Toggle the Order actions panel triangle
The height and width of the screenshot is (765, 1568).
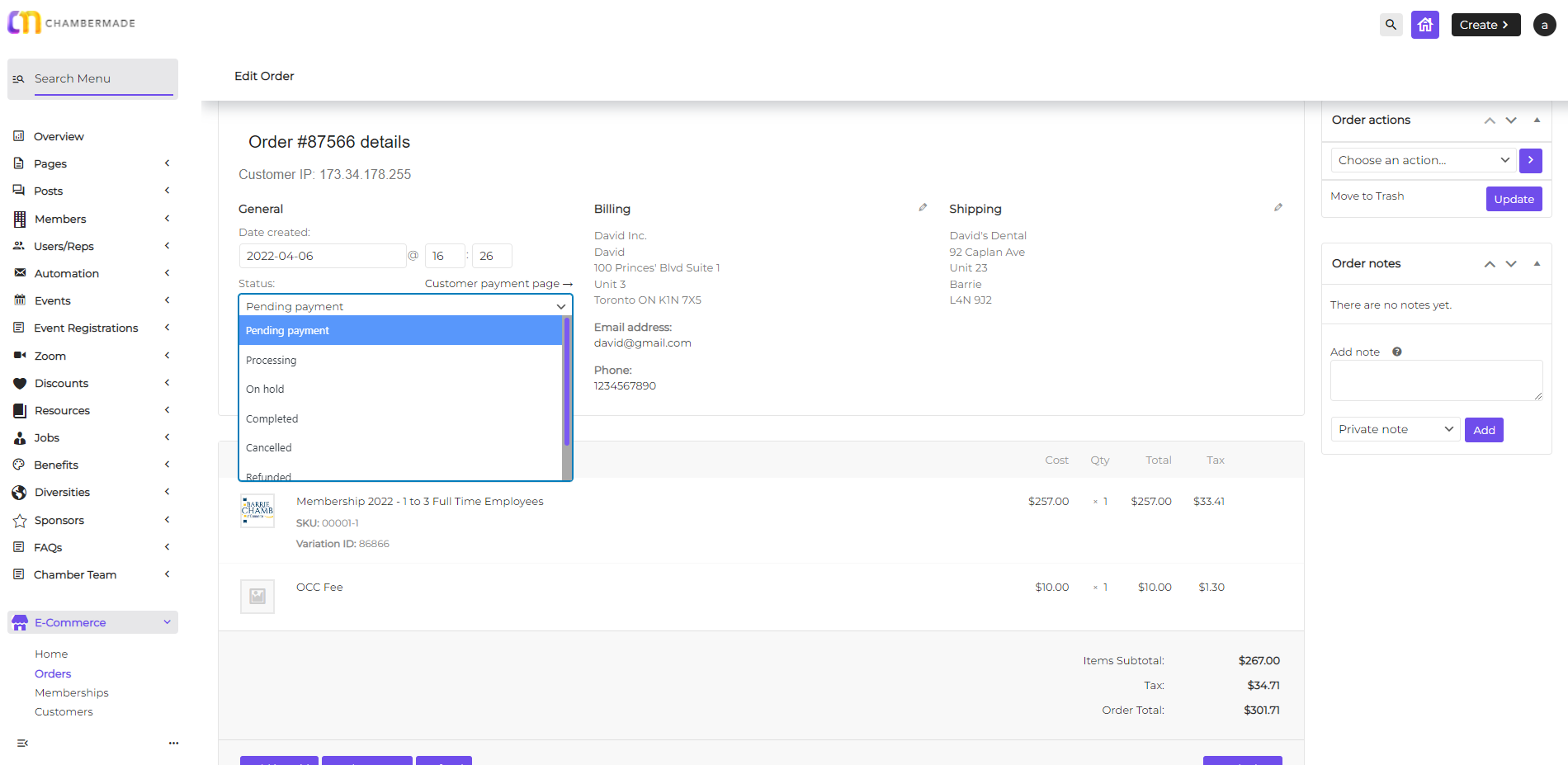[1537, 120]
